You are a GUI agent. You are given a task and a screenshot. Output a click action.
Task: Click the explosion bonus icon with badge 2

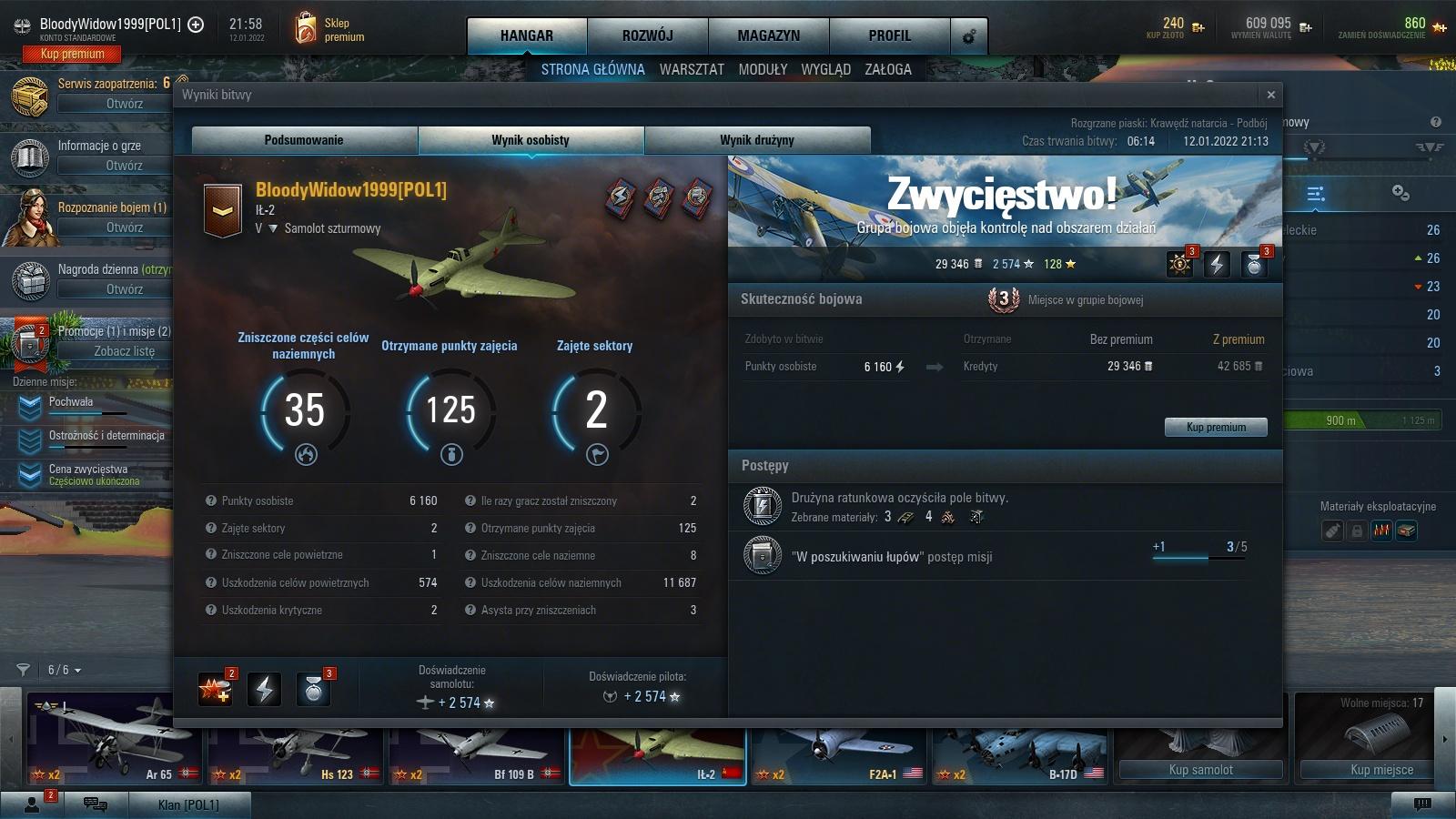216,689
